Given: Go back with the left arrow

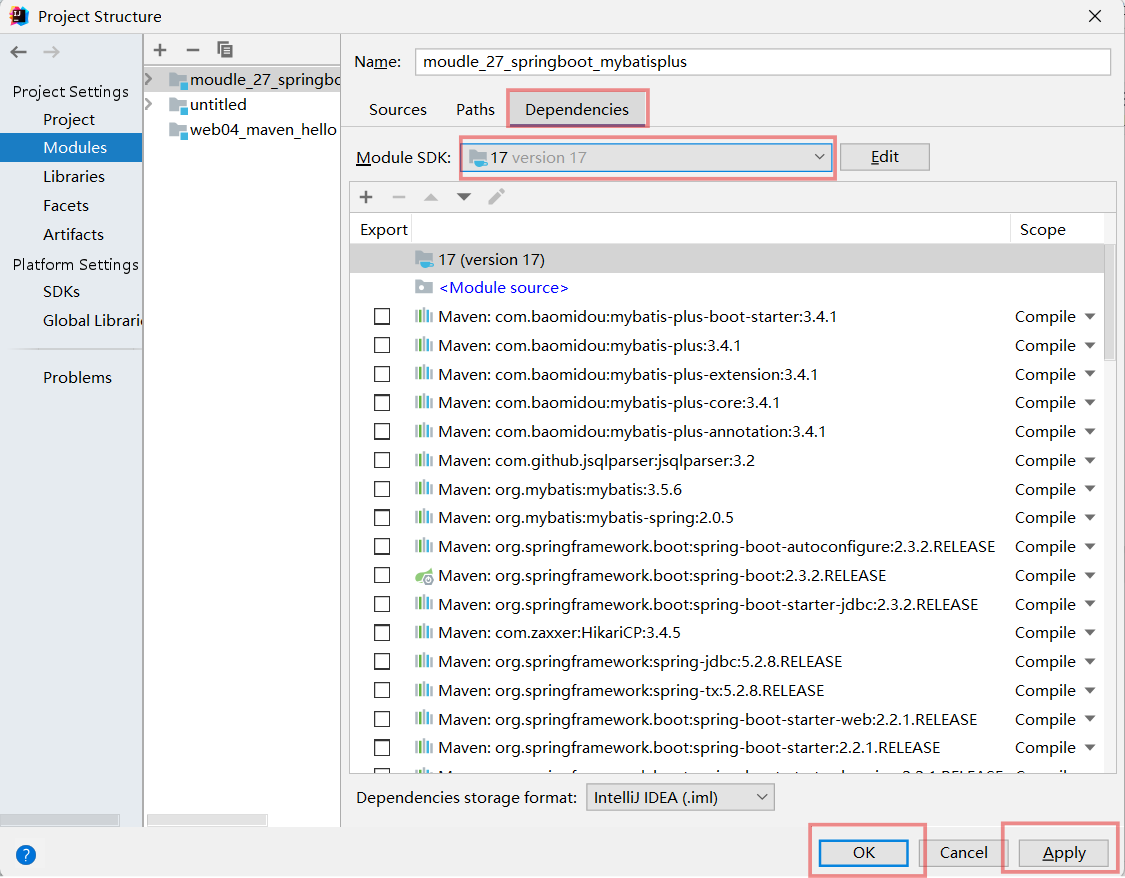Looking at the screenshot, I should pyautogui.click(x=19, y=52).
